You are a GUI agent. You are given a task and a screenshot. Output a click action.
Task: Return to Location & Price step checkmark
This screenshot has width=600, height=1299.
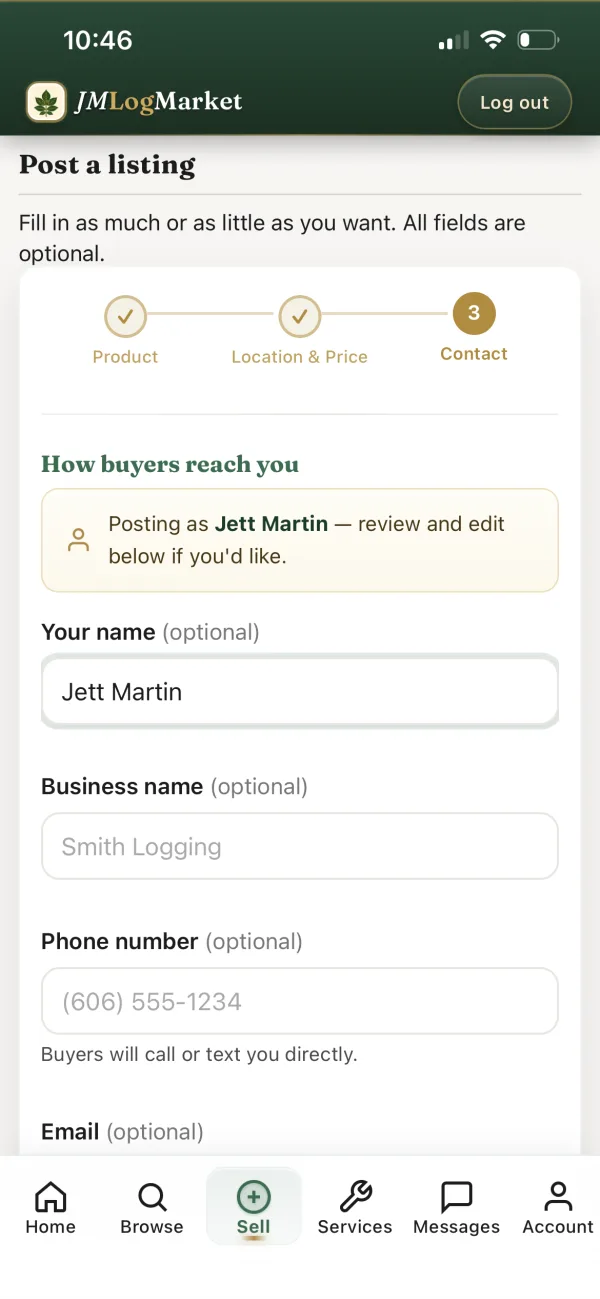tap(299, 317)
